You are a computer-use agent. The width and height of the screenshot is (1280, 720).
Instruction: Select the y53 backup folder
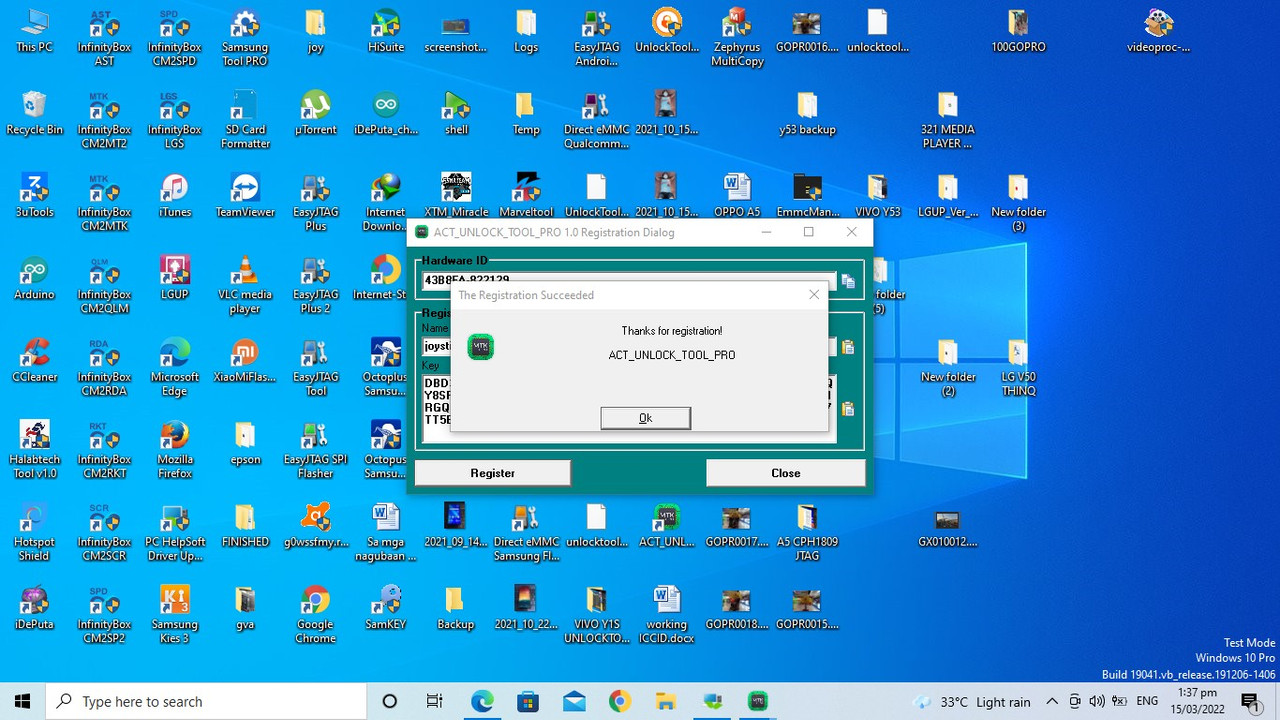tap(807, 114)
